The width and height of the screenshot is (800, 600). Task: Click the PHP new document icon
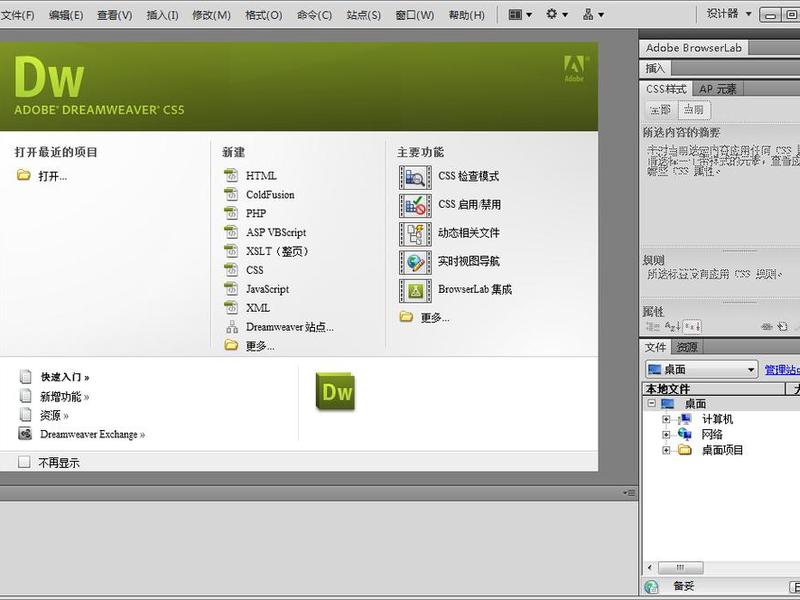point(231,213)
